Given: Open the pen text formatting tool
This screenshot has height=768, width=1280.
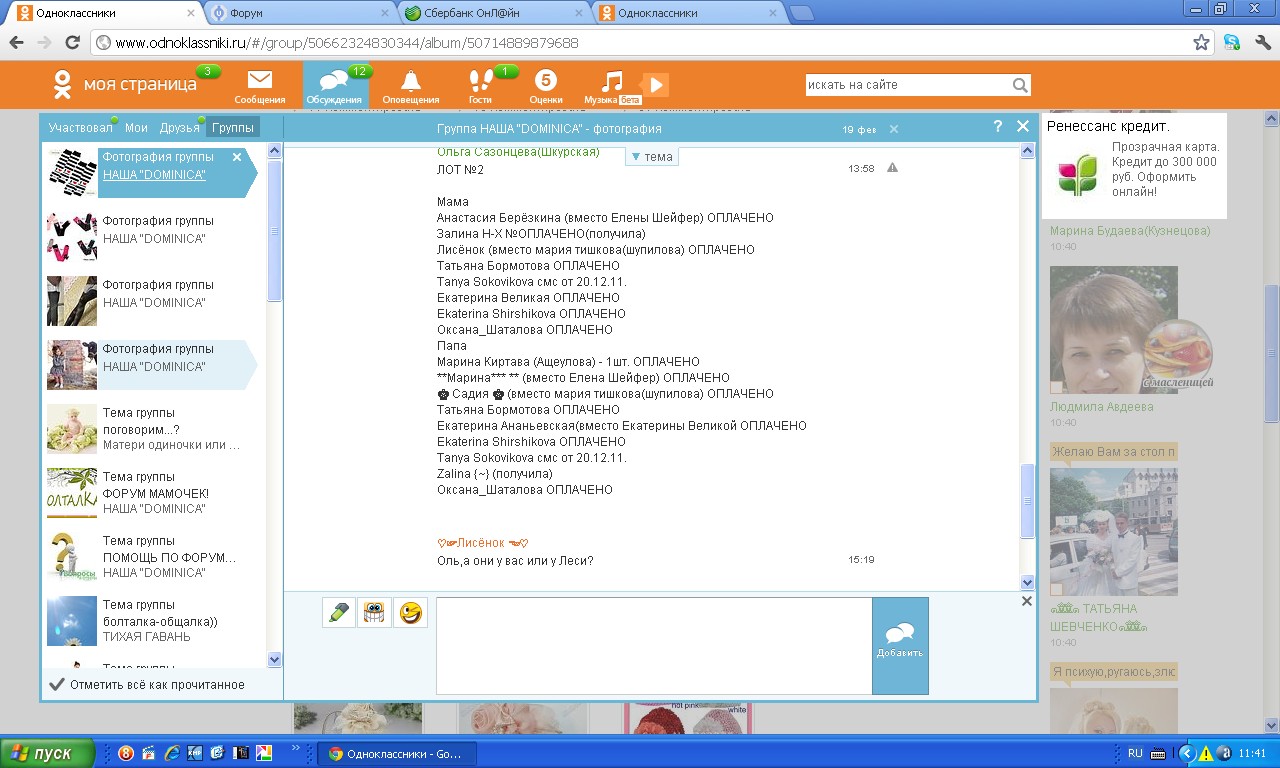Looking at the screenshot, I should point(339,612).
